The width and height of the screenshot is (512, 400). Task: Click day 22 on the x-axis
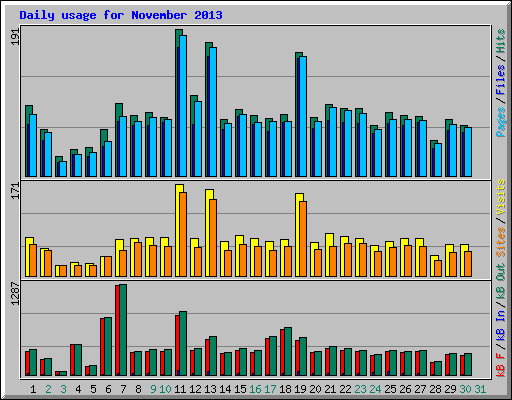click(x=345, y=389)
